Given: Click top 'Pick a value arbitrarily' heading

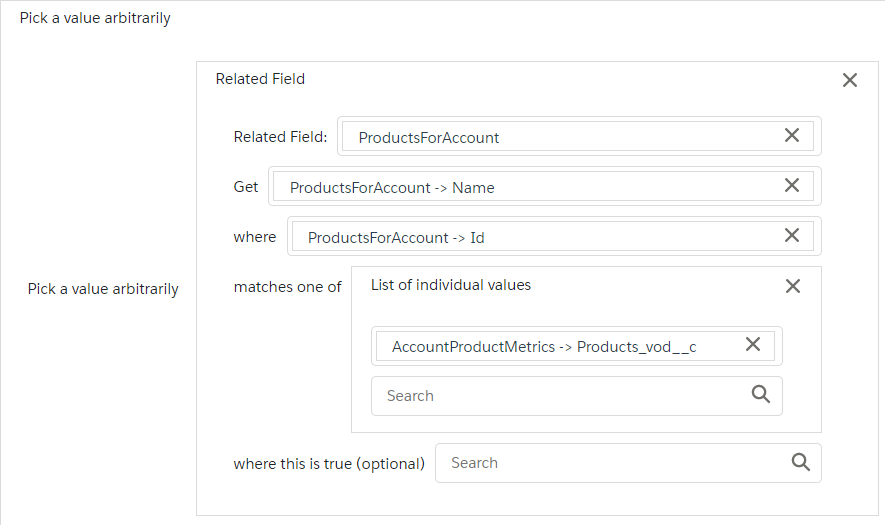Looking at the screenshot, I should click(x=95, y=18).
